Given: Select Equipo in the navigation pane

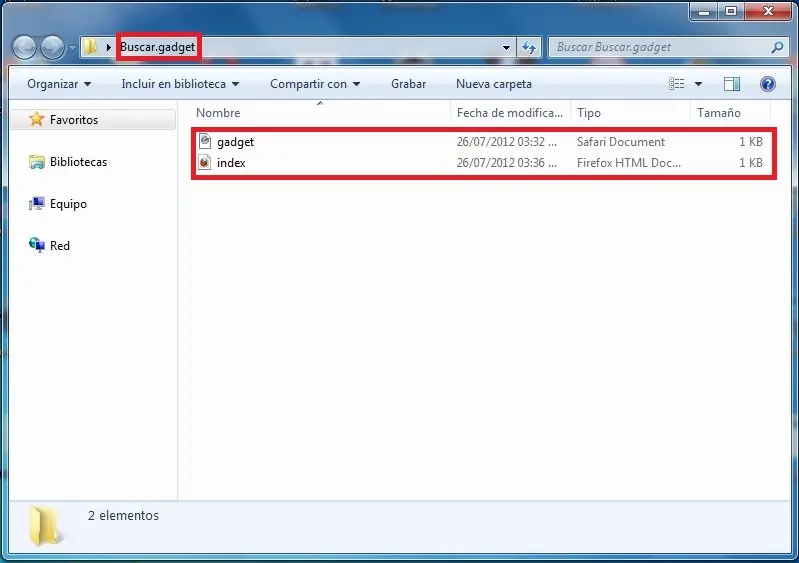Looking at the screenshot, I should 68,204.
